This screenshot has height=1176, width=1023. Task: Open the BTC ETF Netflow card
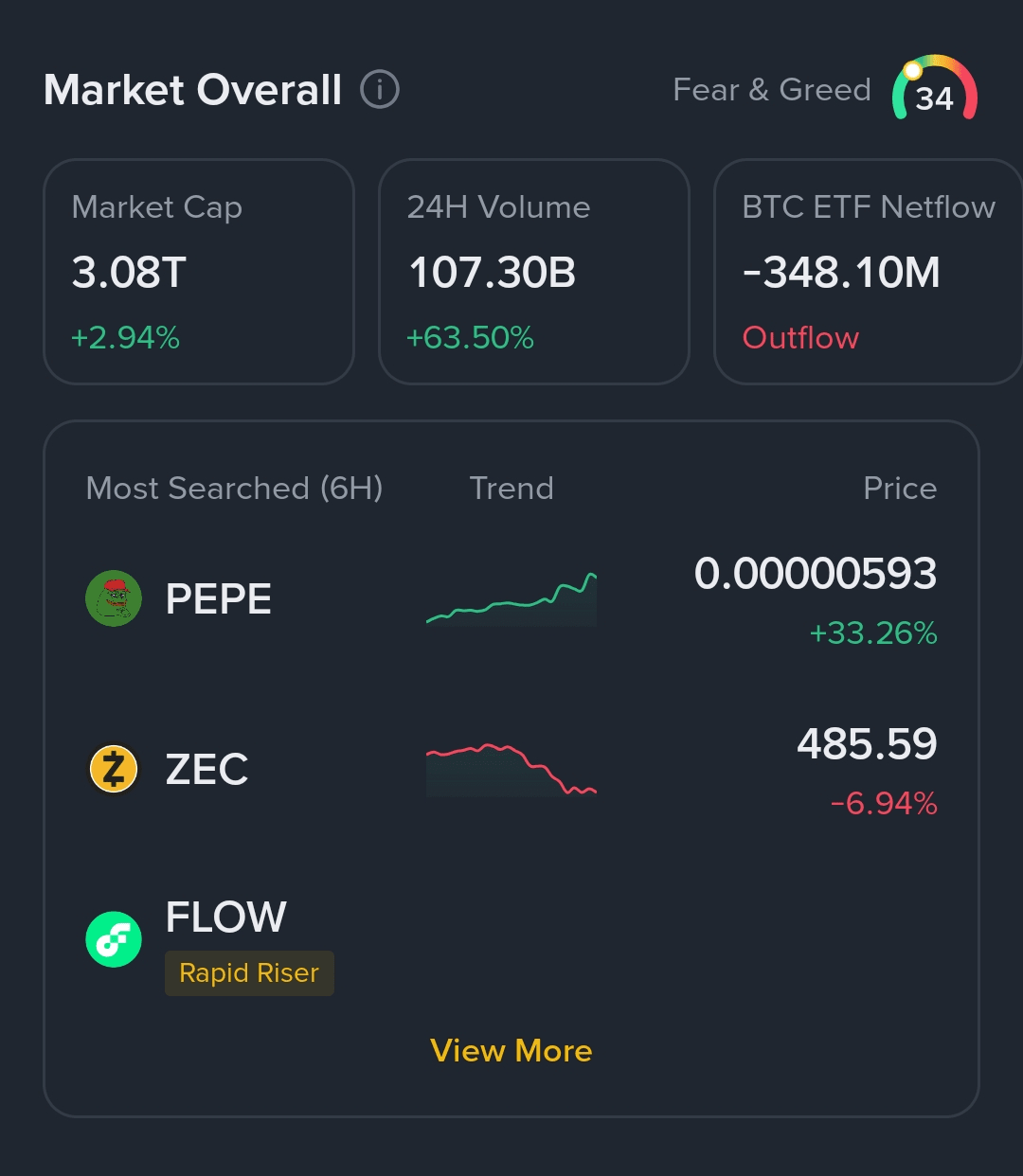pyautogui.click(x=868, y=272)
